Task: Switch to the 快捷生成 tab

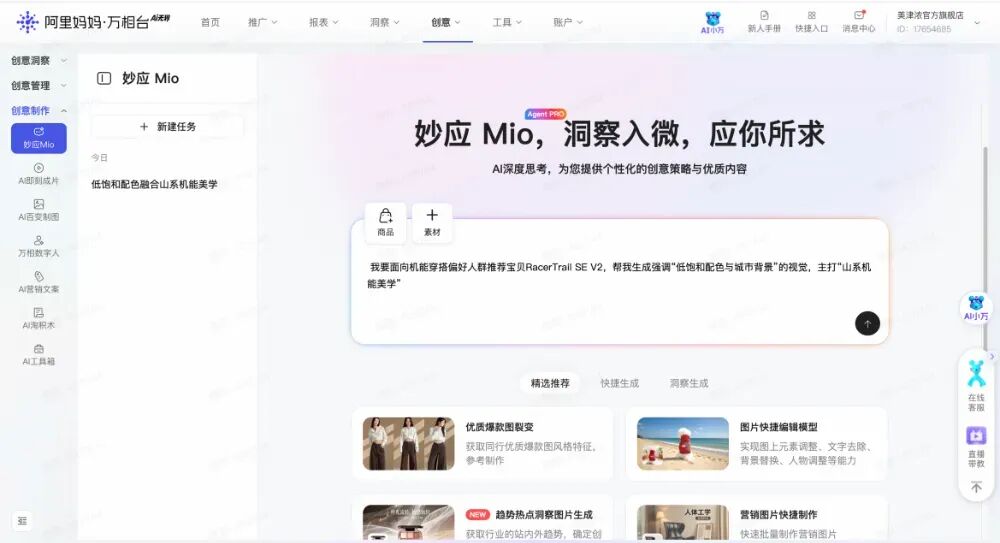Action: tap(619, 383)
